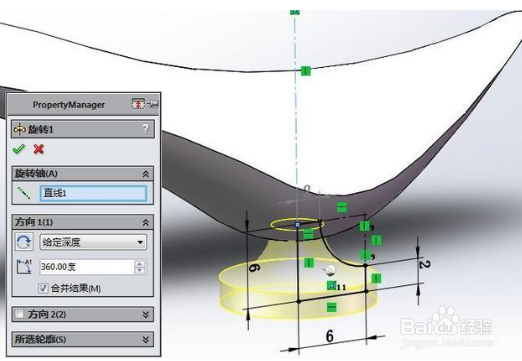Expand the 方向 2(2) section

pos(146,314)
